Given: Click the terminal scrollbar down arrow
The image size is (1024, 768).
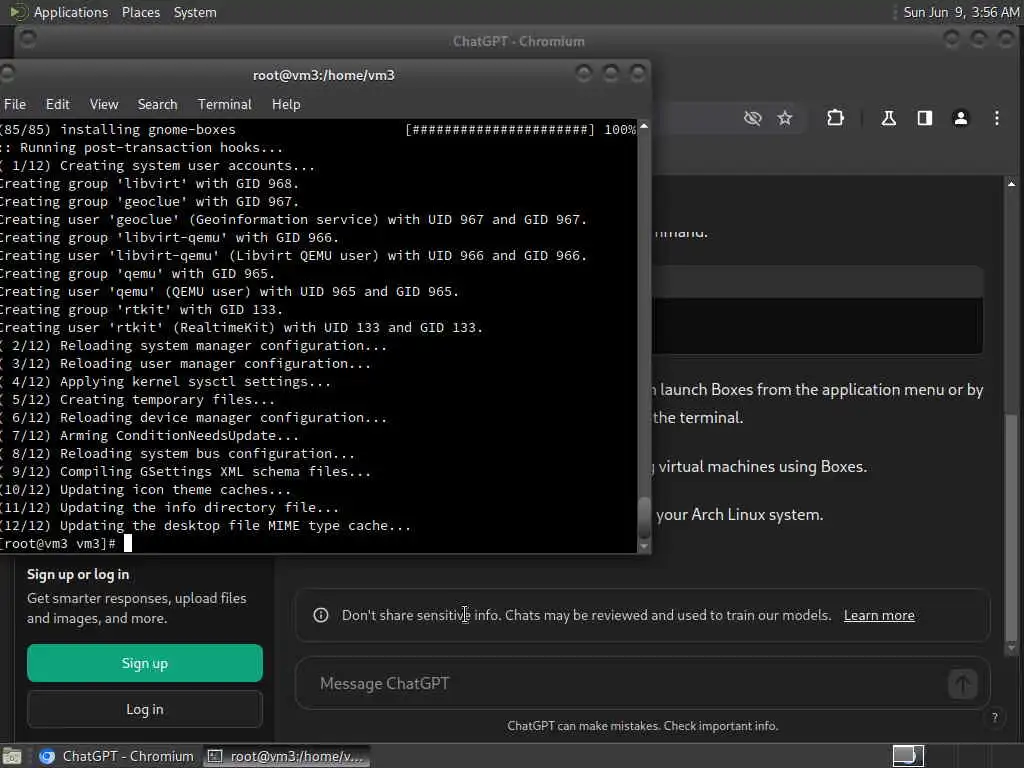Looking at the screenshot, I should (644, 546).
